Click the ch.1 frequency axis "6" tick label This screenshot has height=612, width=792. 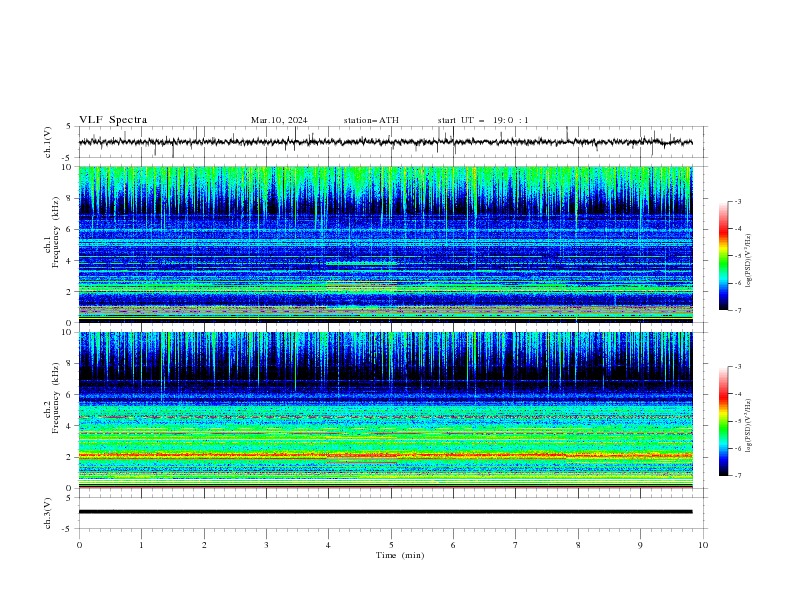coord(70,229)
